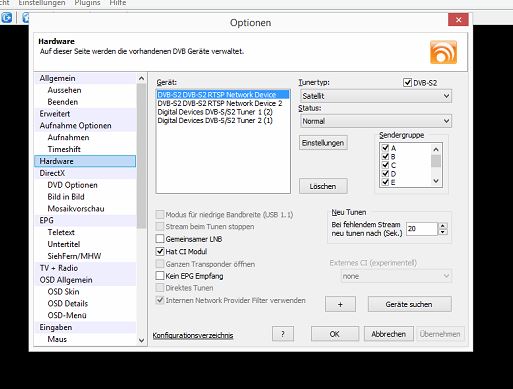The image size is (513, 389).
Task: Click the blue toolbar icon behind the dialog
Action: tap(6, 17)
